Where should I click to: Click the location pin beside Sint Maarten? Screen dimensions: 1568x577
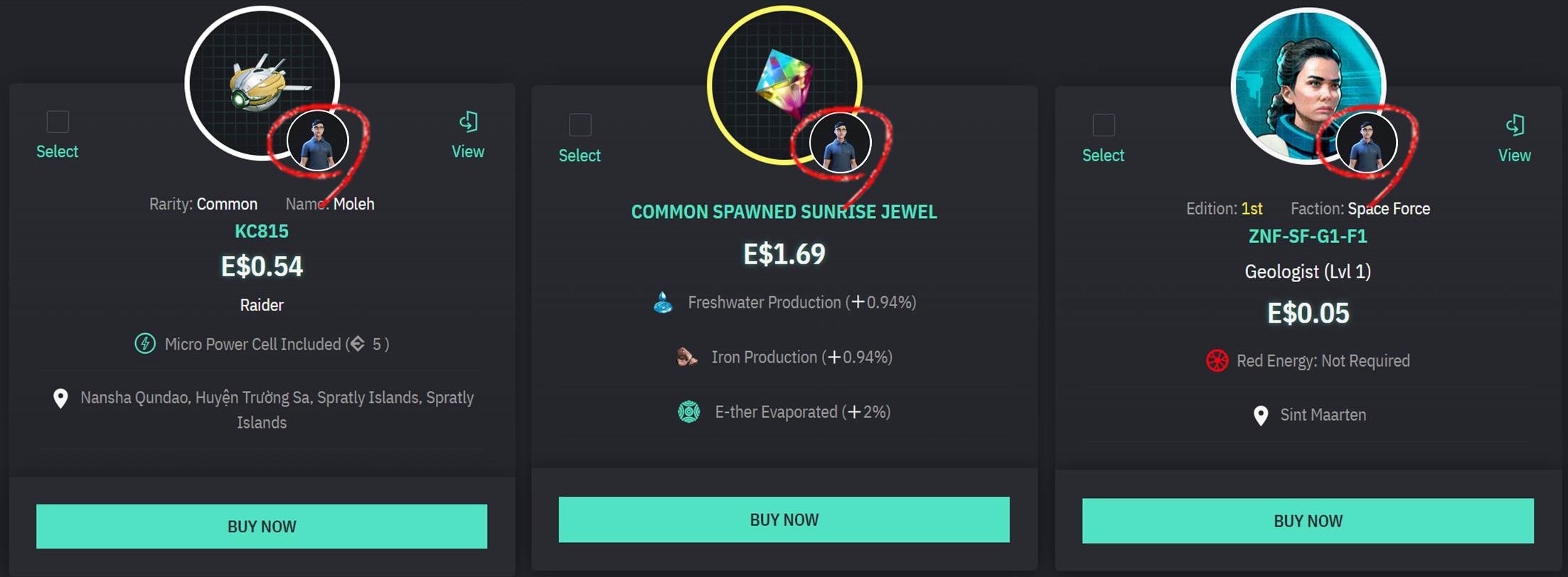pyautogui.click(x=1260, y=416)
